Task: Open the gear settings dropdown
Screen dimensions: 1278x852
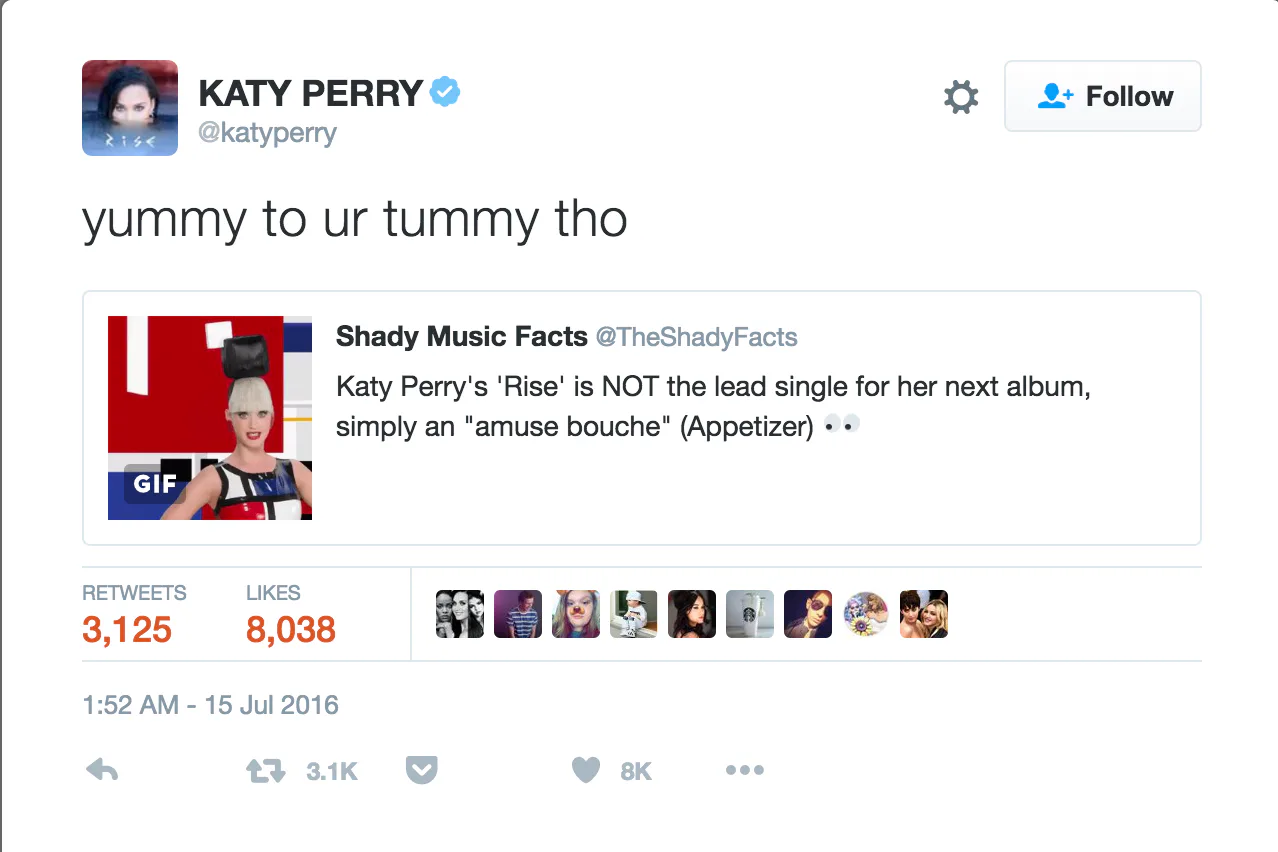Action: [x=961, y=97]
